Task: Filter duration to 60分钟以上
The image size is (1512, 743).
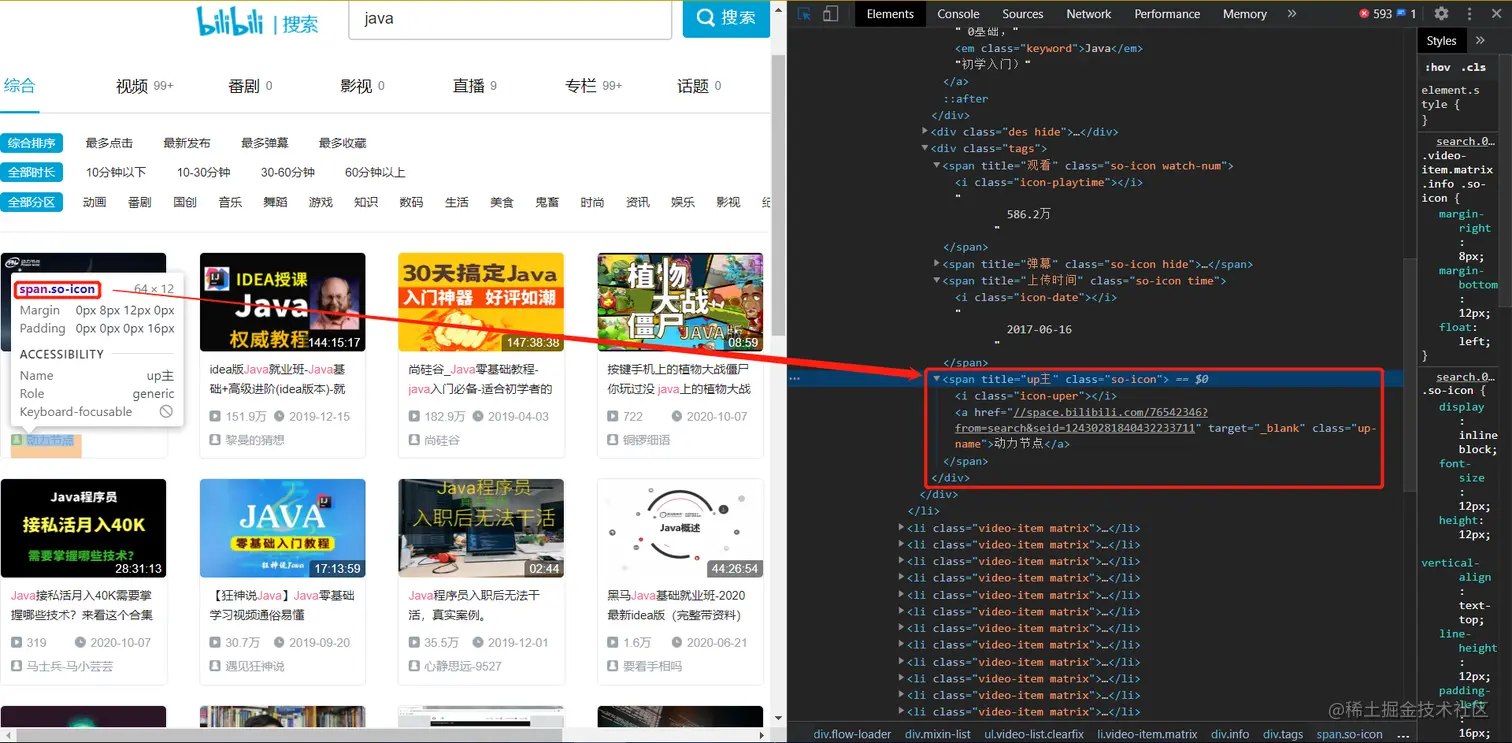Action: point(375,172)
